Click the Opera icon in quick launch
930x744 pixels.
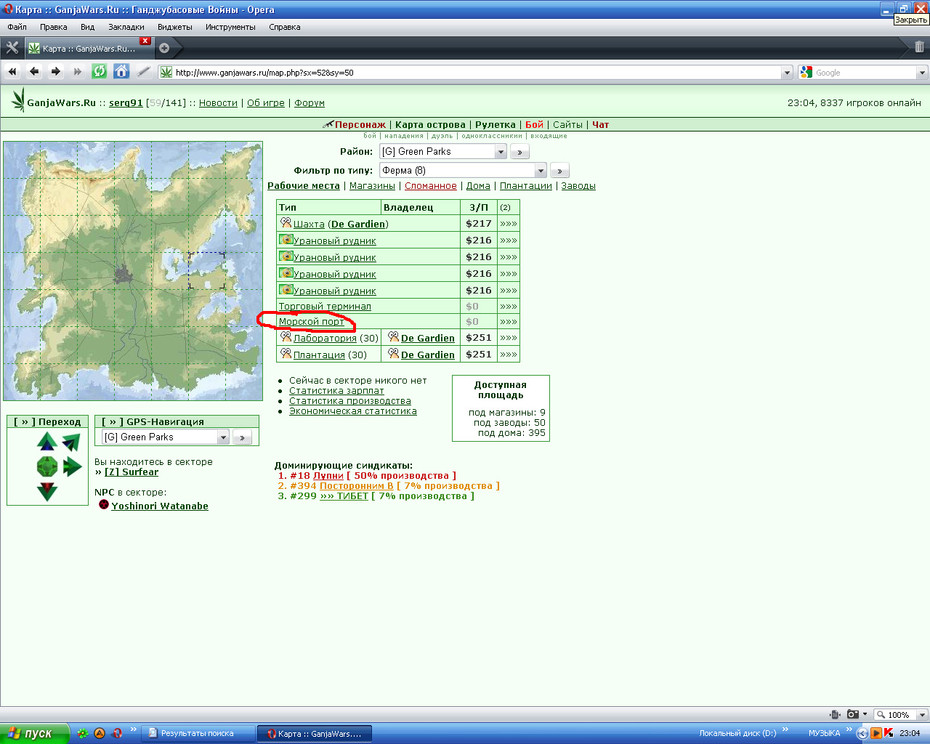click(117, 733)
